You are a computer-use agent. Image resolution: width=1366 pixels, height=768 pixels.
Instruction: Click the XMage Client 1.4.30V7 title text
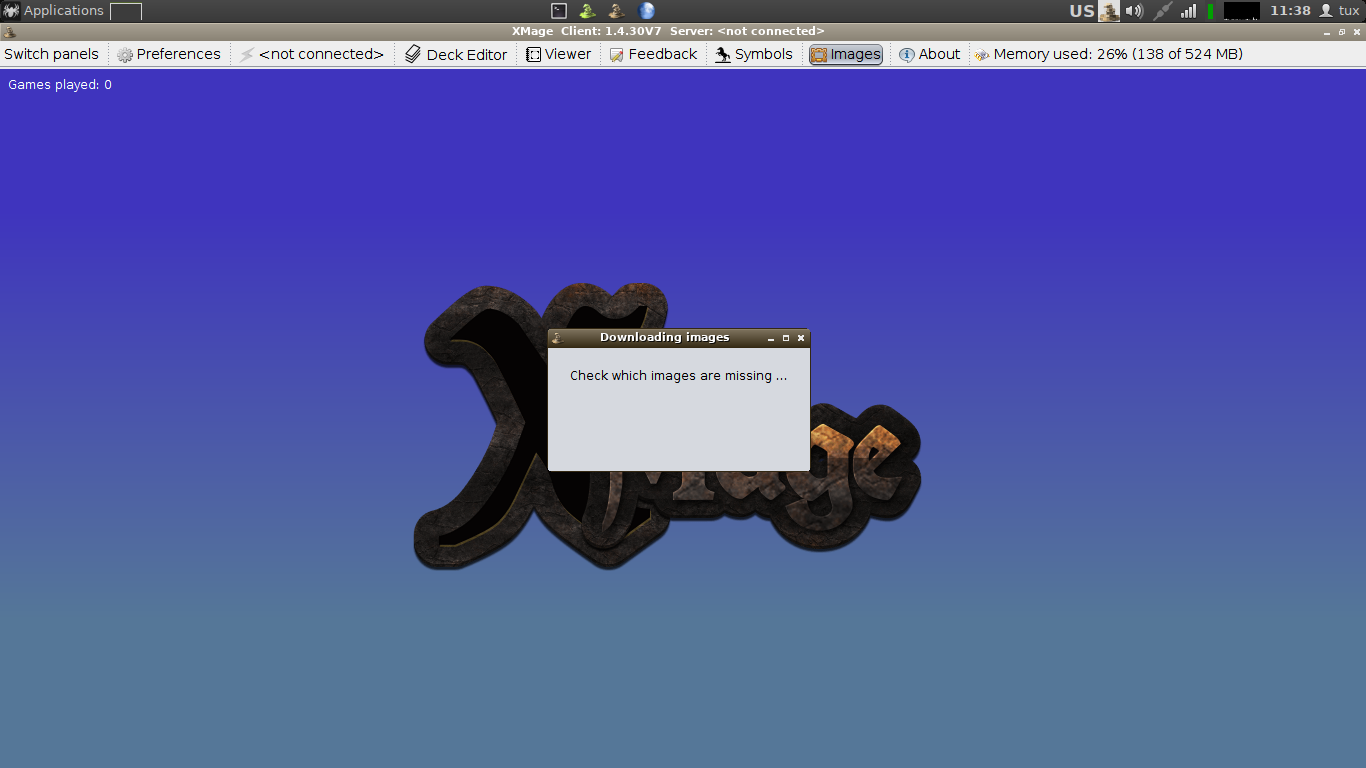pos(668,31)
